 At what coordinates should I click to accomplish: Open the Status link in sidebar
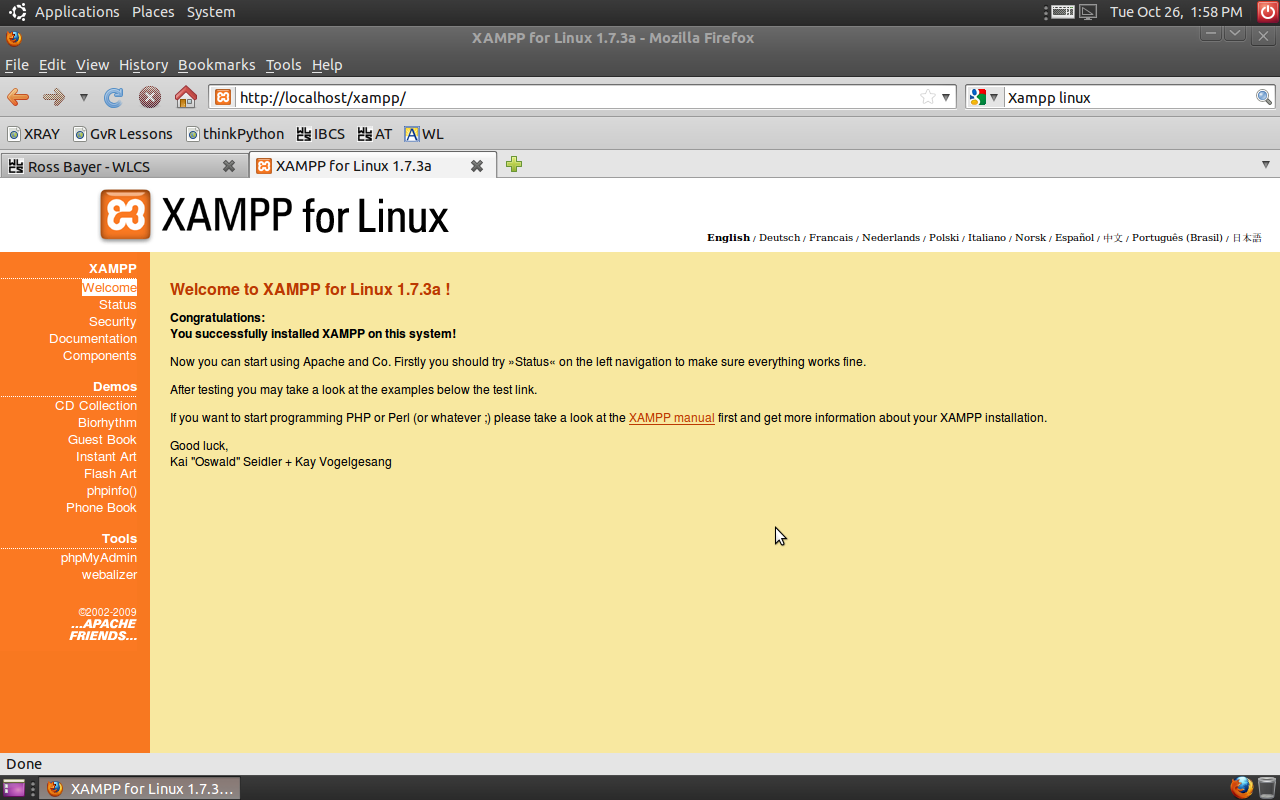tap(117, 304)
